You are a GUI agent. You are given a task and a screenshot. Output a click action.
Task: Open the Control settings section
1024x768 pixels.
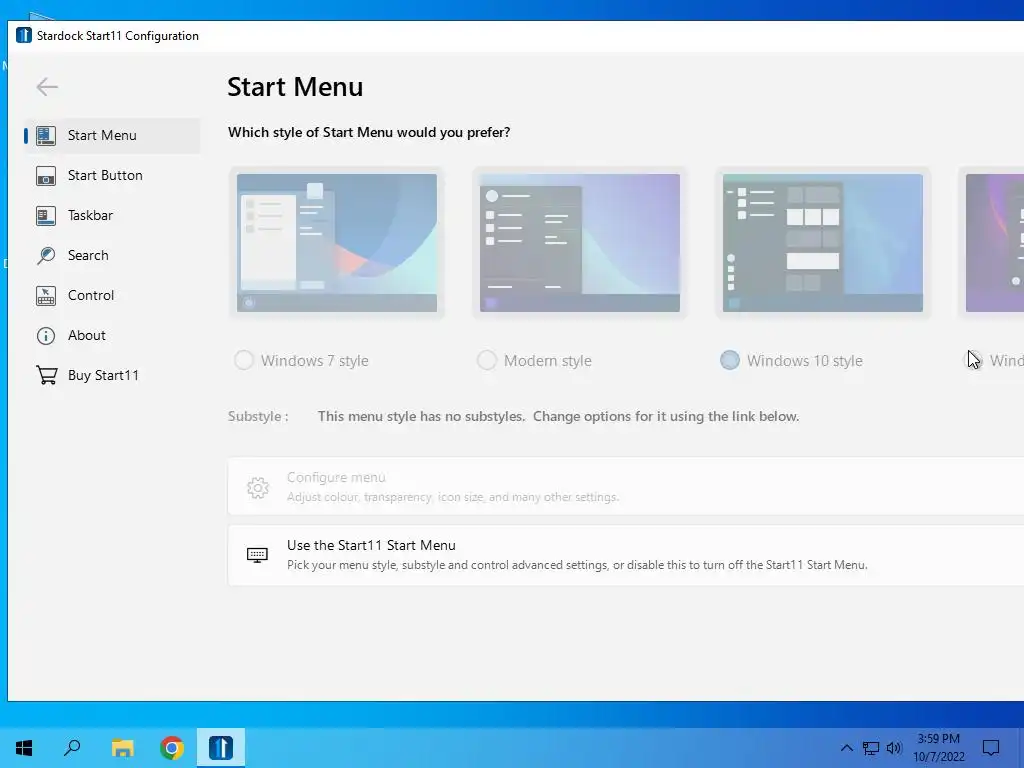(x=112, y=295)
